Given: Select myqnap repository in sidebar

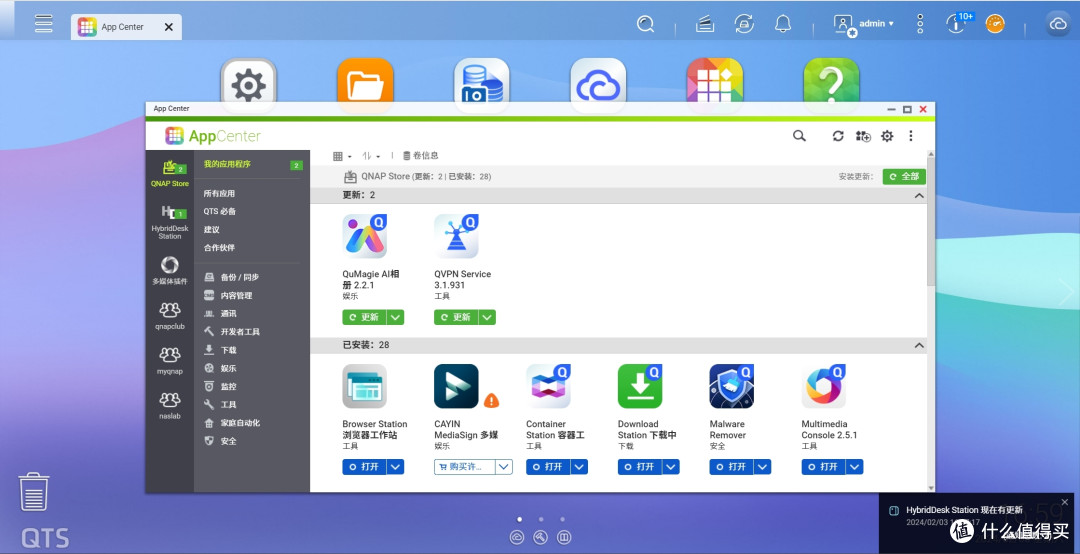Looking at the screenshot, I should [x=169, y=361].
